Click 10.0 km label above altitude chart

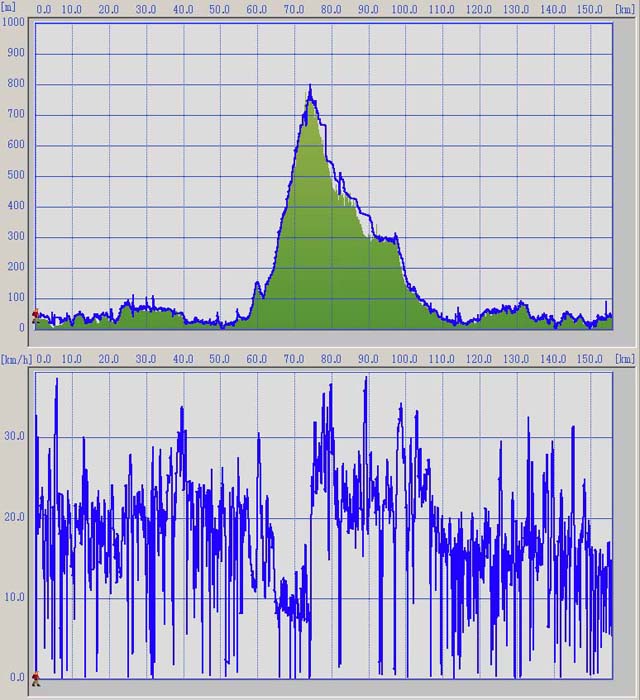(72, 9)
